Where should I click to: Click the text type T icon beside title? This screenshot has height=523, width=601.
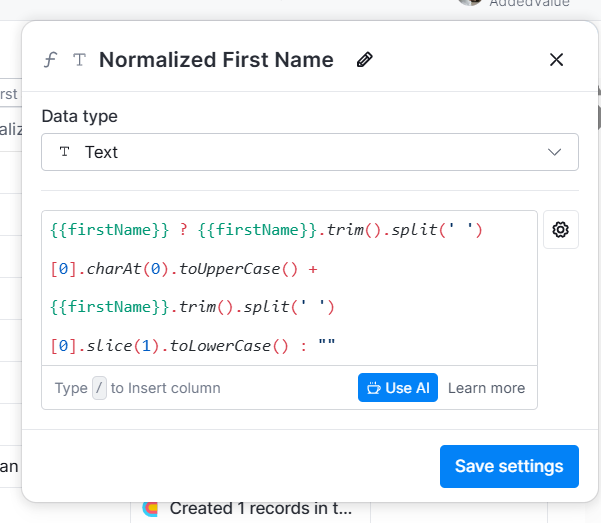click(79, 60)
